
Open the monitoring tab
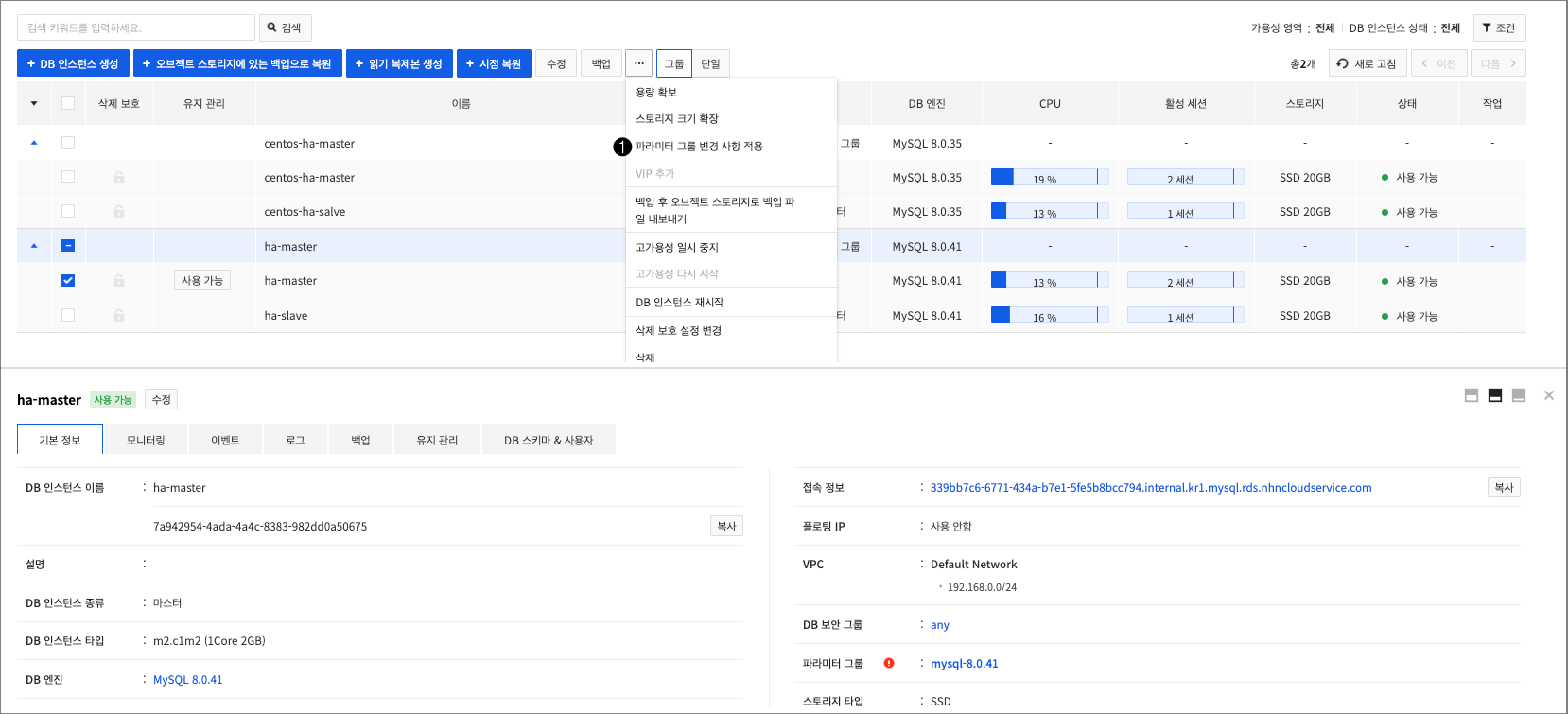point(146,440)
